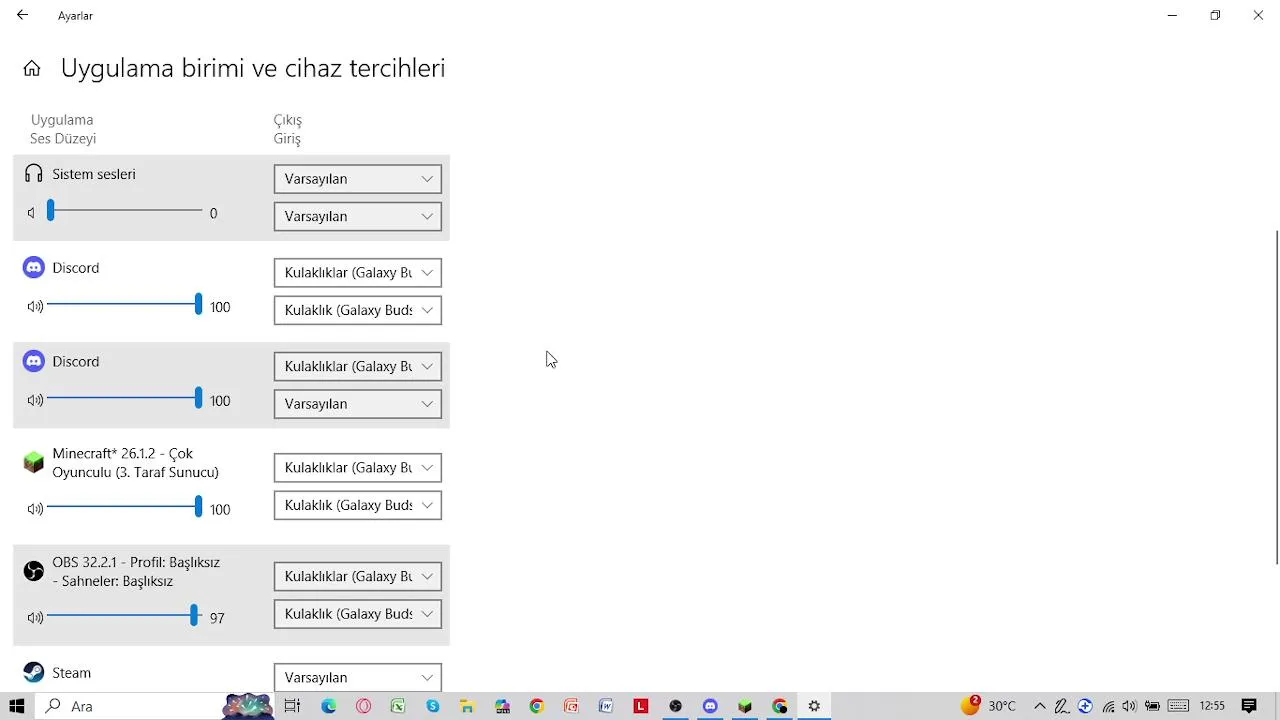Open the Windows Start menu

point(17,706)
